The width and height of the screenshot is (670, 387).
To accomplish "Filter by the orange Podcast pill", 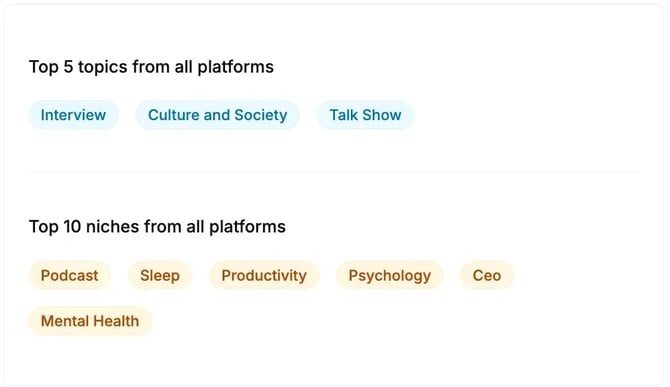I will [x=70, y=276].
